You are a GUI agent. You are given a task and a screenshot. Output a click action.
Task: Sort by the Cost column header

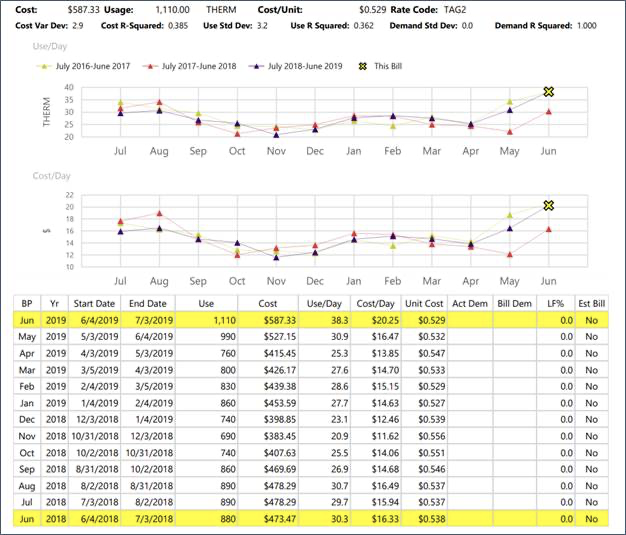[269, 303]
